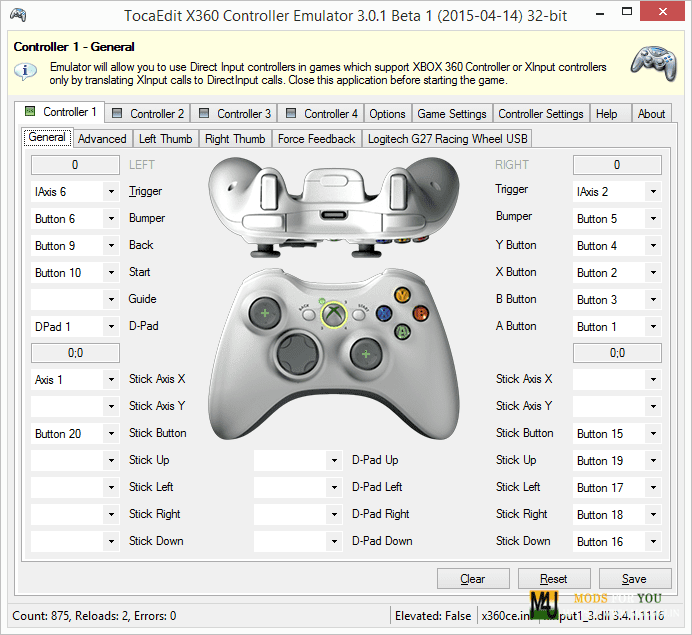Screen dimensions: 692x635
Task: Open the empty Guide dropdown
Action: (x=111, y=300)
